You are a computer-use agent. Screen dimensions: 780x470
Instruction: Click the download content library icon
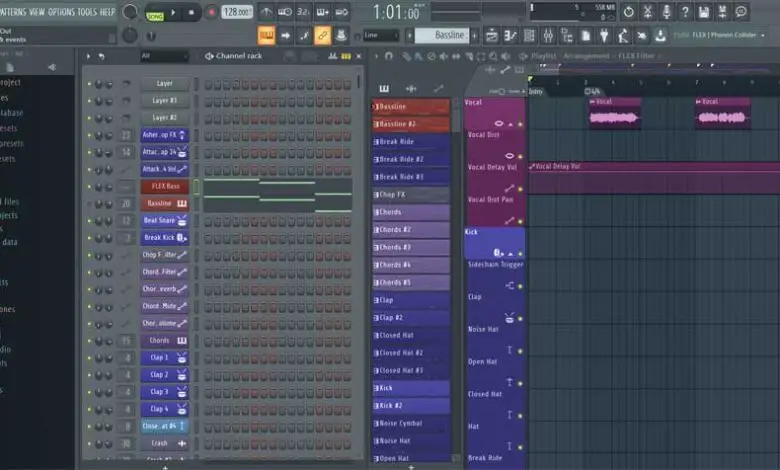coord(660,35)
